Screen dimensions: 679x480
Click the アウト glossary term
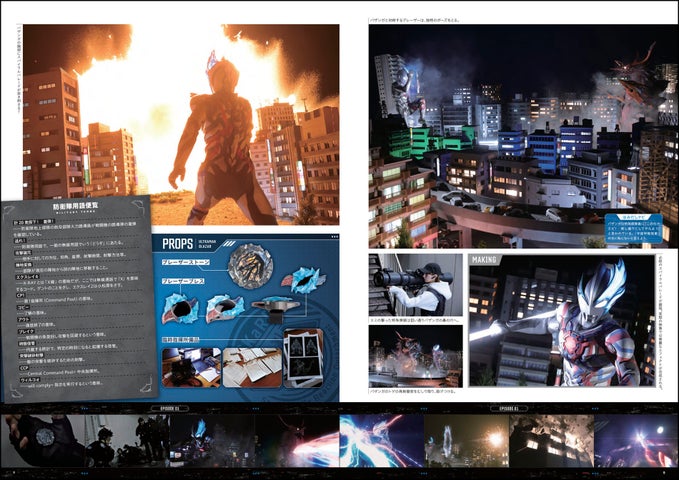tap(23, 319)
